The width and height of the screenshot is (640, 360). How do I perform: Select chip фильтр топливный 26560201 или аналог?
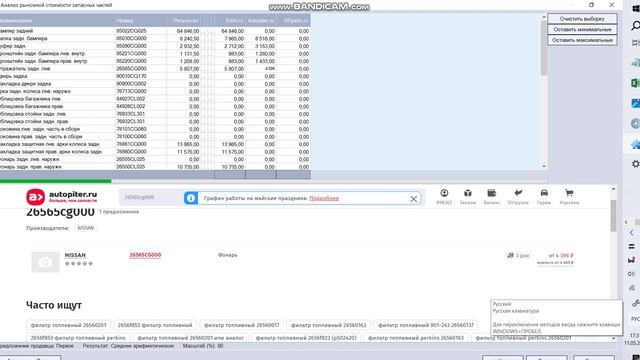tap(191, 338)
